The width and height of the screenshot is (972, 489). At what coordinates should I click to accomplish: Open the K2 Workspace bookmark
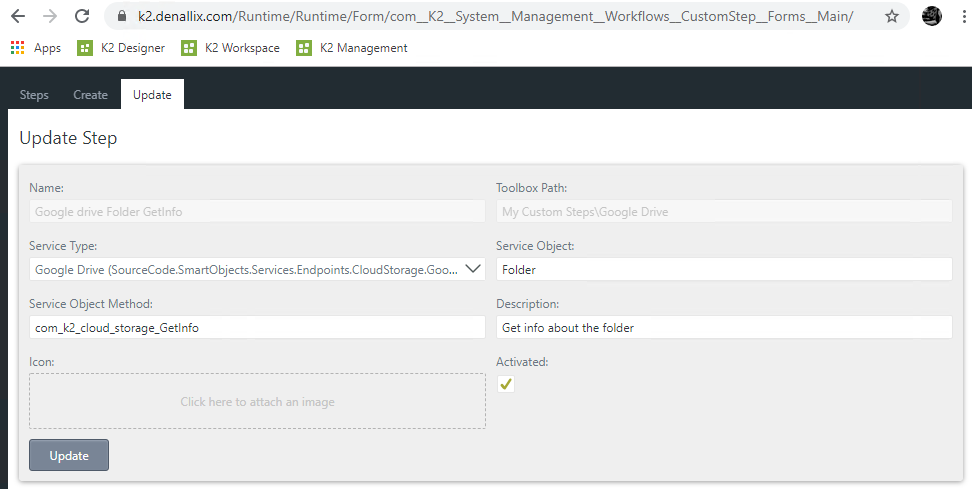point(230,48)
